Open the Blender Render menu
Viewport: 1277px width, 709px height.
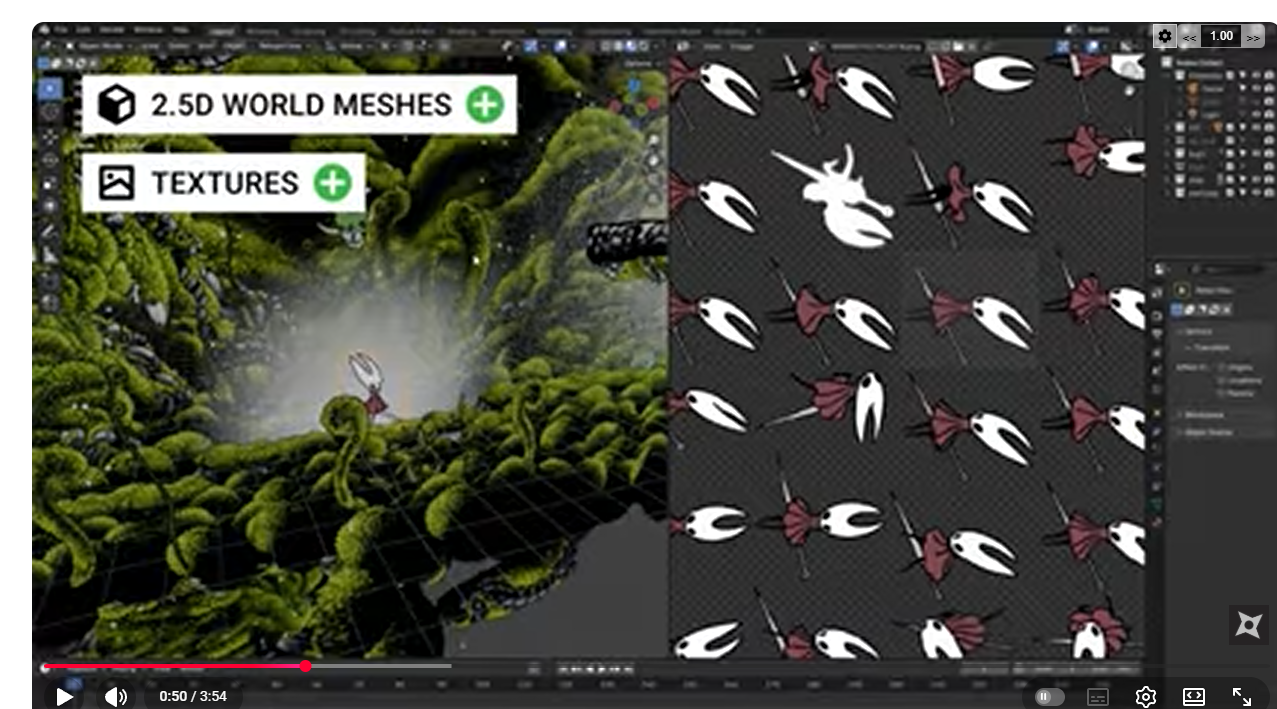(112, 31)
